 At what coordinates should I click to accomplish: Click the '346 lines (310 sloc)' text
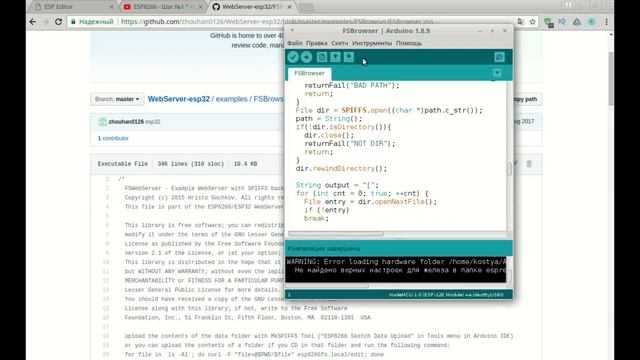tap(191, 164)
